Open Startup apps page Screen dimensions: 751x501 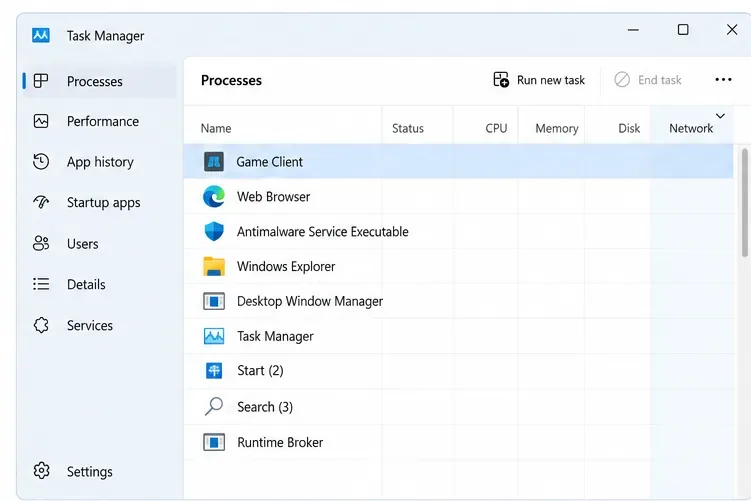coord(103,203)
